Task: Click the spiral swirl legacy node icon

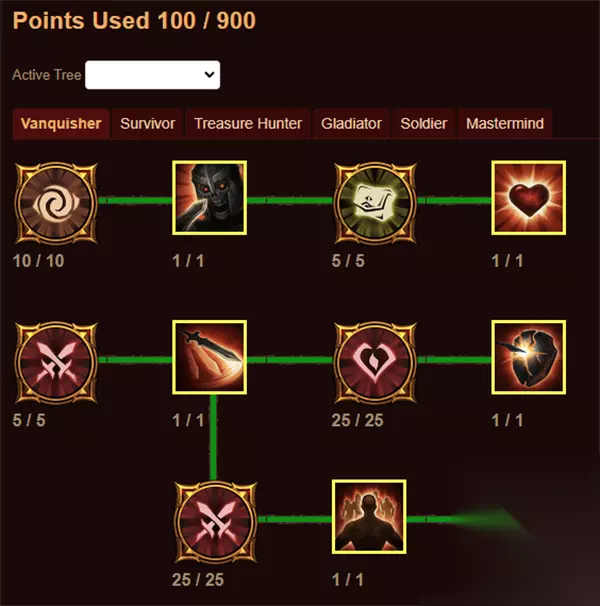Action: tap(56, 202)
